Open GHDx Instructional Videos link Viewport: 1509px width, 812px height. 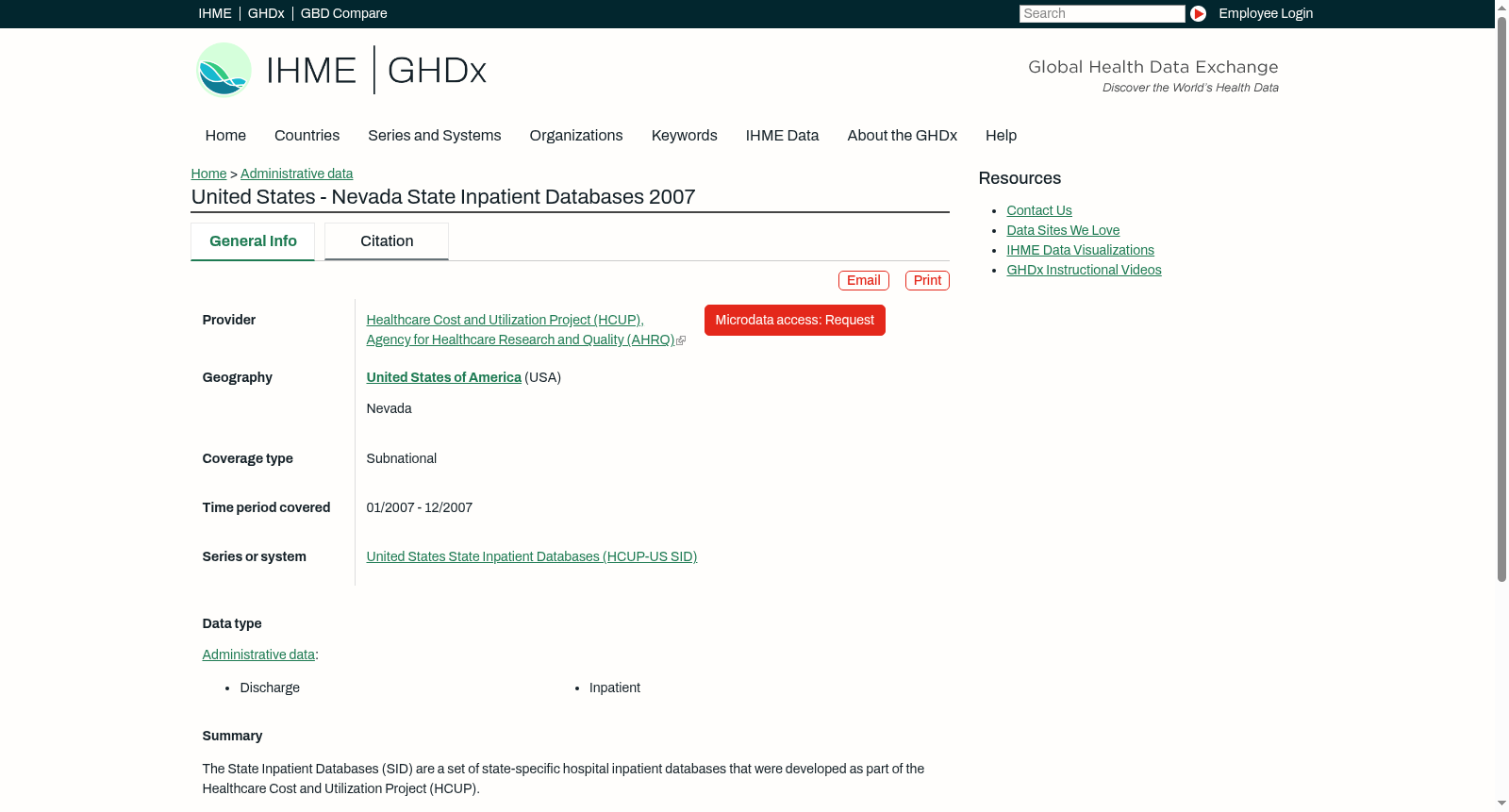[x=1084, y=271]
